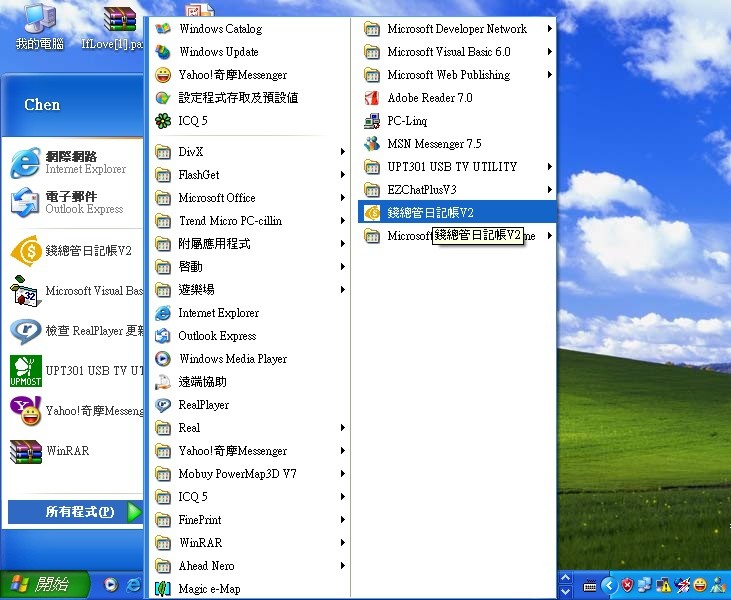Click 檢查 RealPlayer 更新 icon
The height and width of the screenshot is (600, 731).
tap(26, 331)
